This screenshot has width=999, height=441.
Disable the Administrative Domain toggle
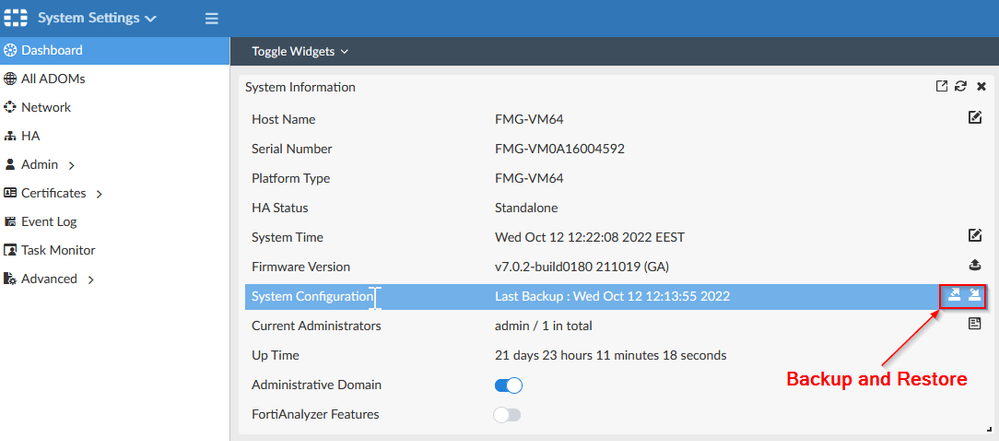[509, 385]
